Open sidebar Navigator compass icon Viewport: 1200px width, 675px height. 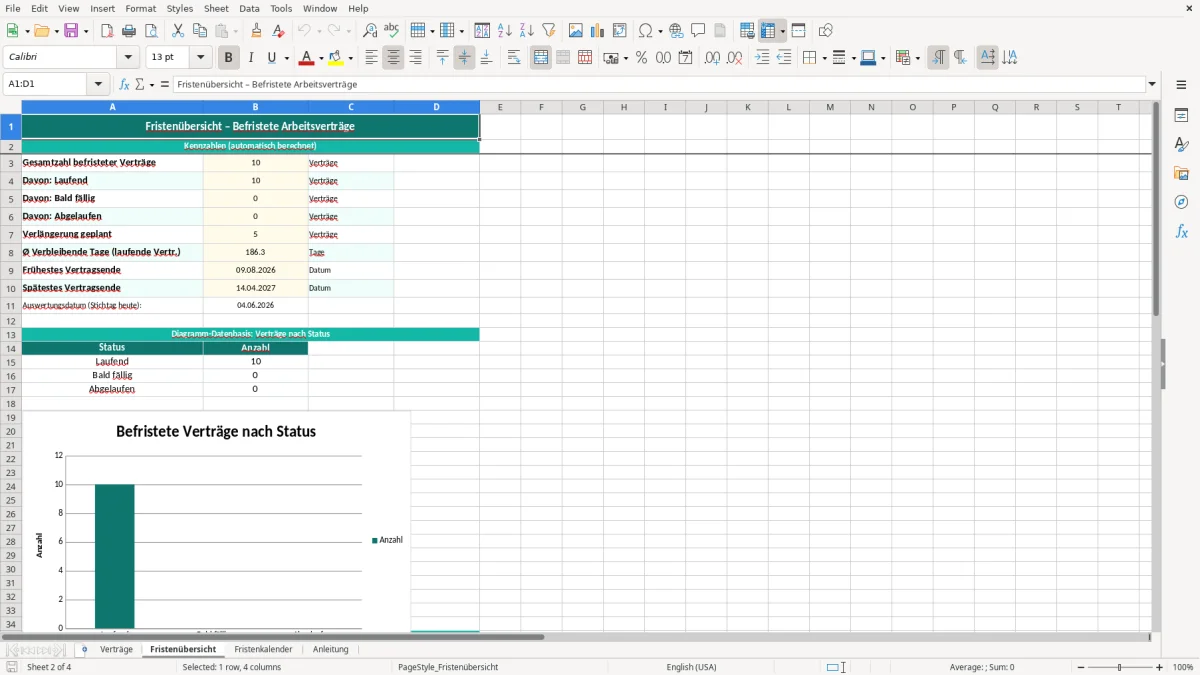coord(1181,203)
